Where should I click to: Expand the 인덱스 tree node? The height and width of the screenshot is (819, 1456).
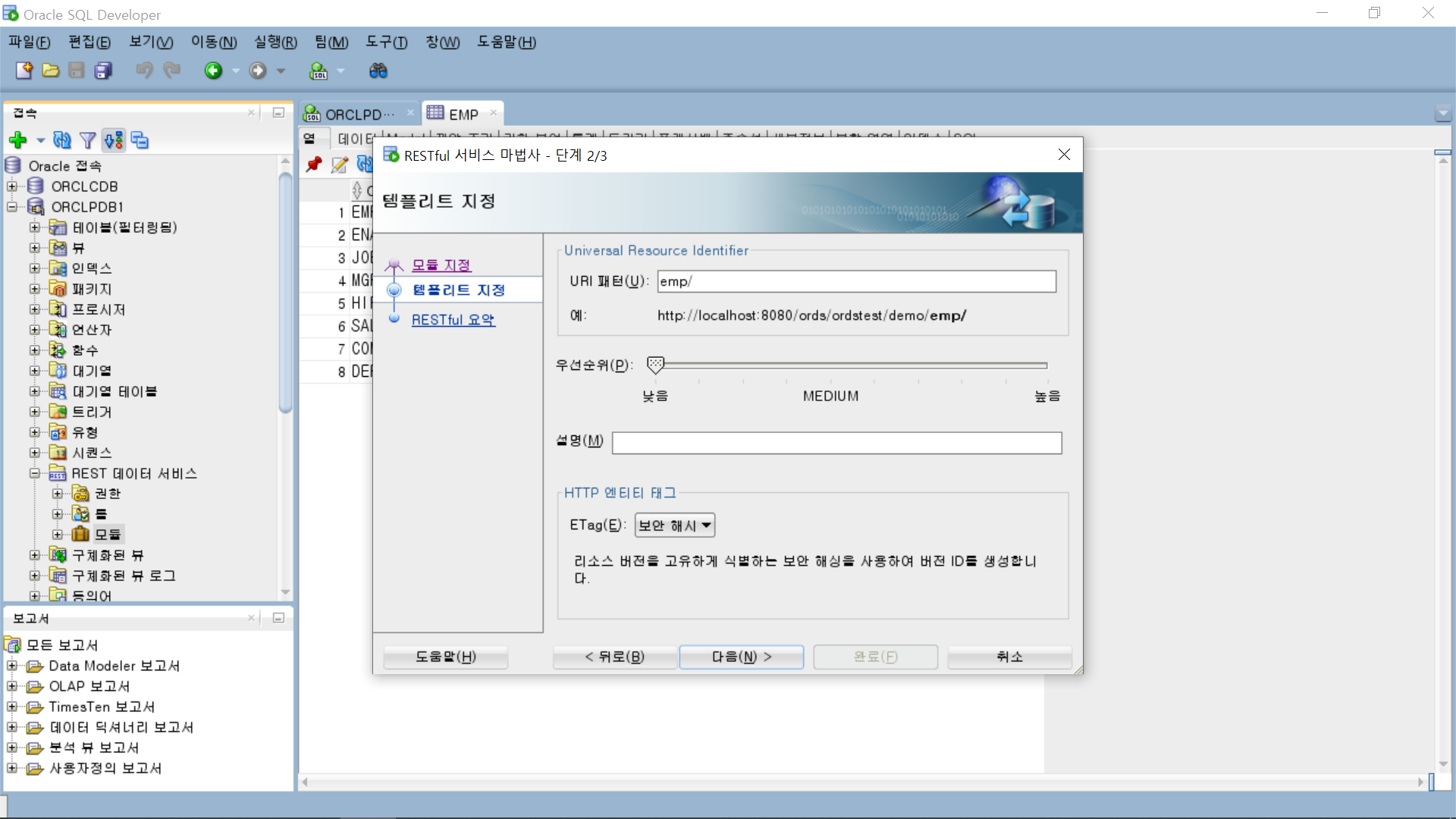(35, 268)
